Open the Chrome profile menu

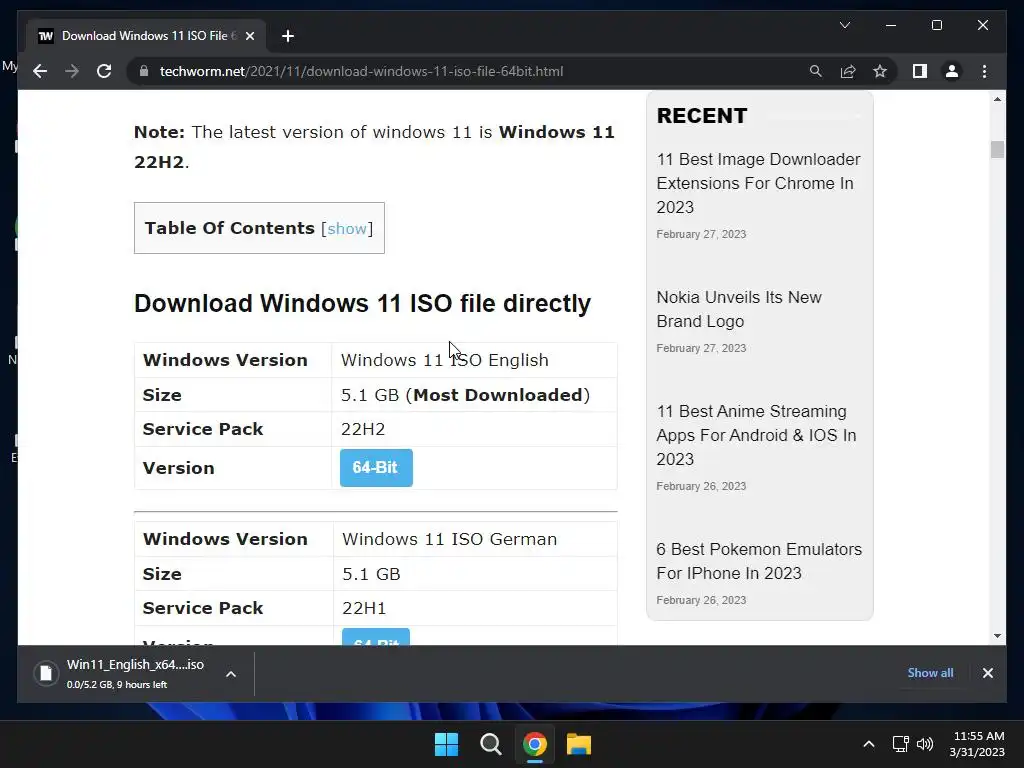[952, 71]
